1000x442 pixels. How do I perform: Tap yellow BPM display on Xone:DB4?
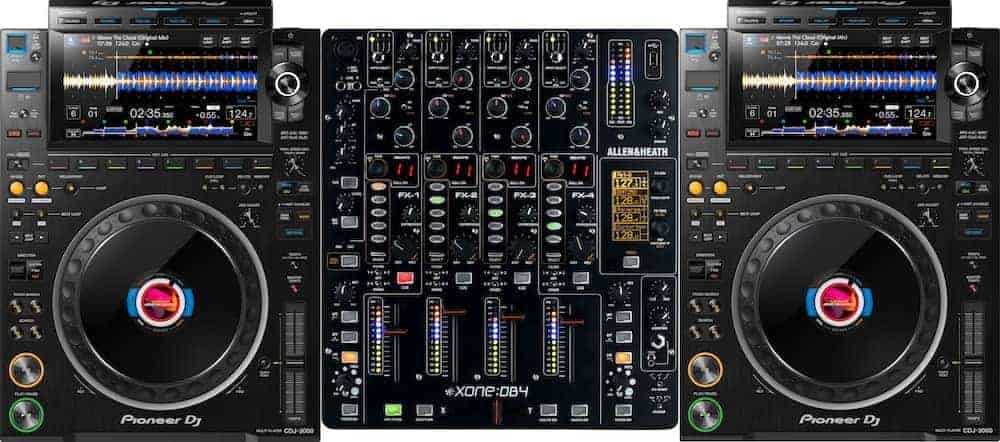tap(629, 205)
